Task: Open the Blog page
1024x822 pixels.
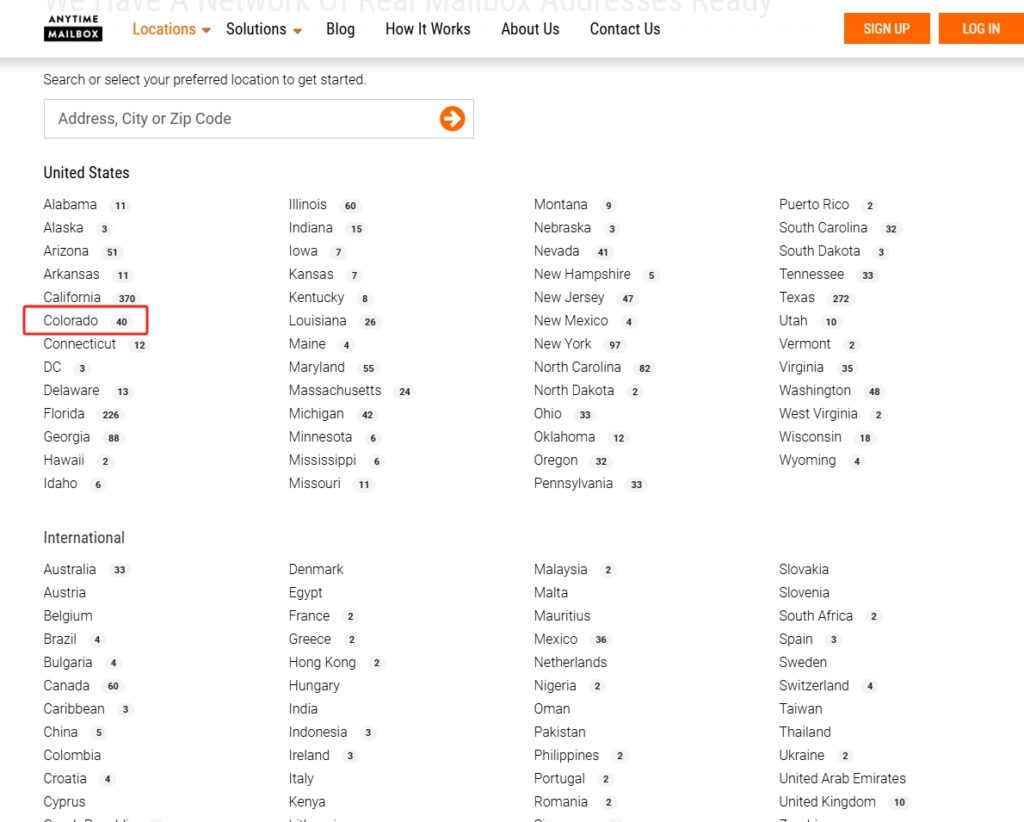Action: click(x=340, y=29)
